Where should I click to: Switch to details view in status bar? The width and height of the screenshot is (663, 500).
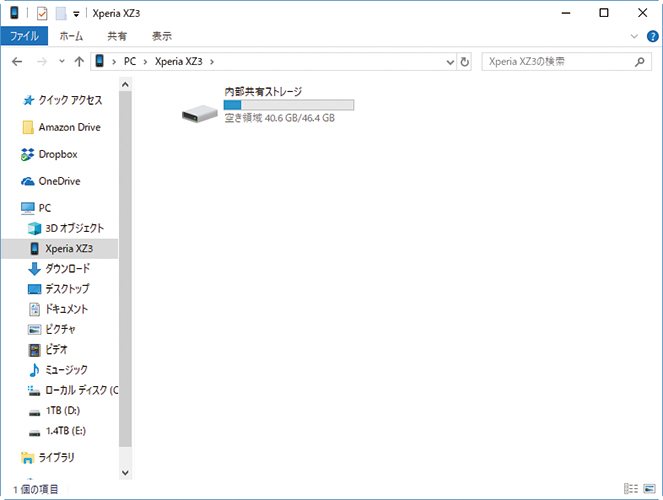(630, 489)
